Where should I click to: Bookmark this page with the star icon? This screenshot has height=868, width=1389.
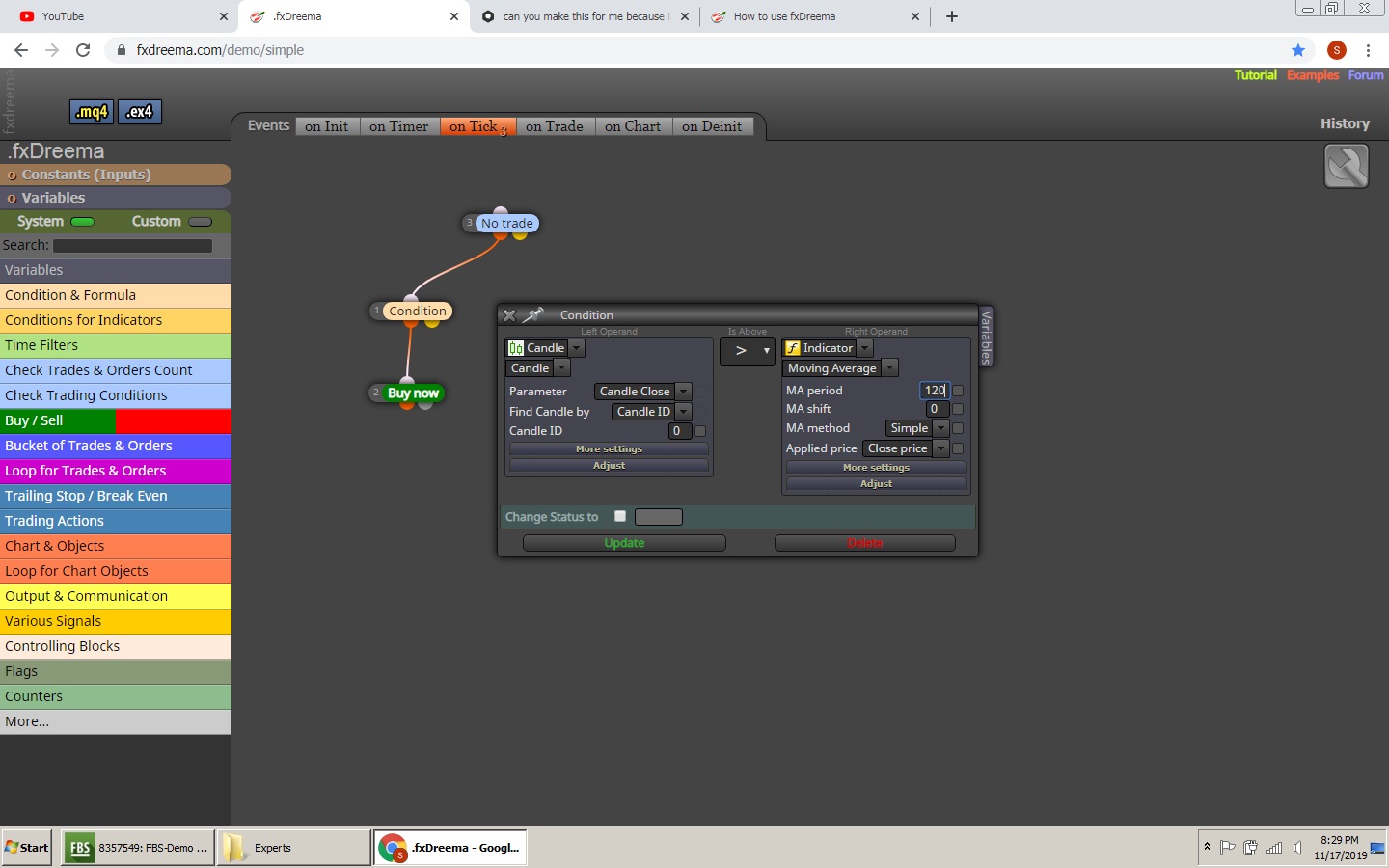[x=1298, y=50]
